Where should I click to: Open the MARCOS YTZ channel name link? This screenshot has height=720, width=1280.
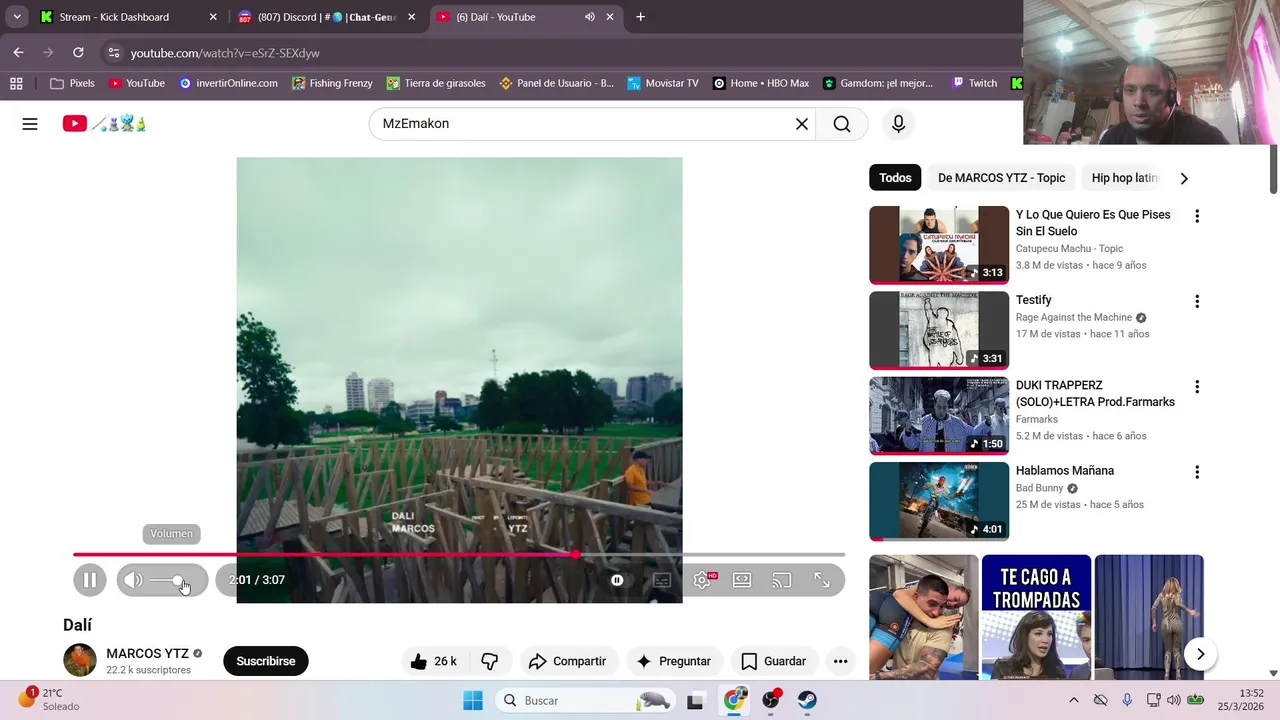(148, 653)
